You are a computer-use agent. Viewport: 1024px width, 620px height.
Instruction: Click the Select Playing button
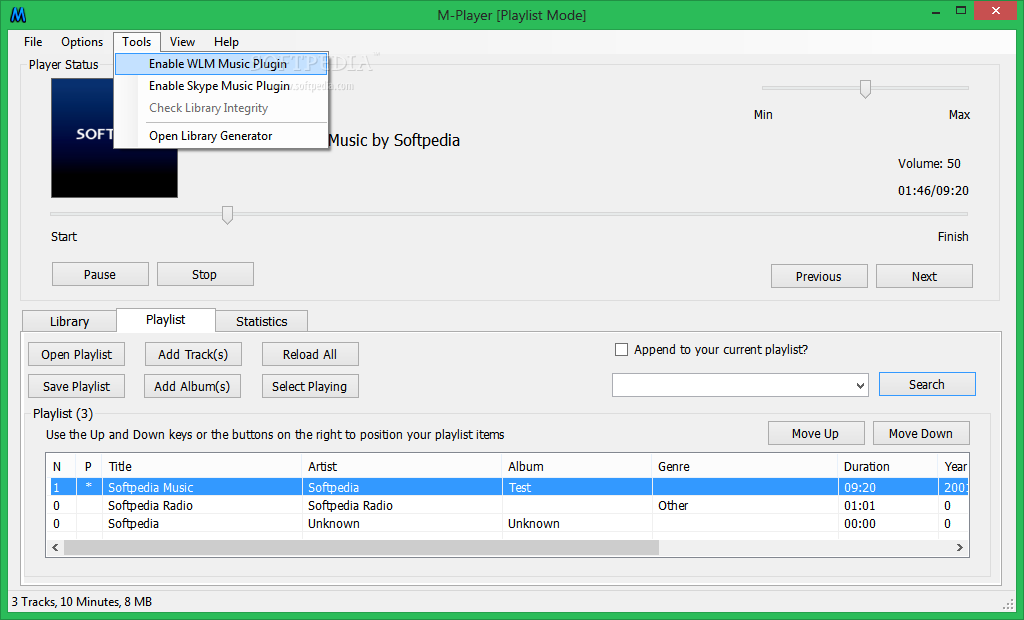tap(310, 386)
